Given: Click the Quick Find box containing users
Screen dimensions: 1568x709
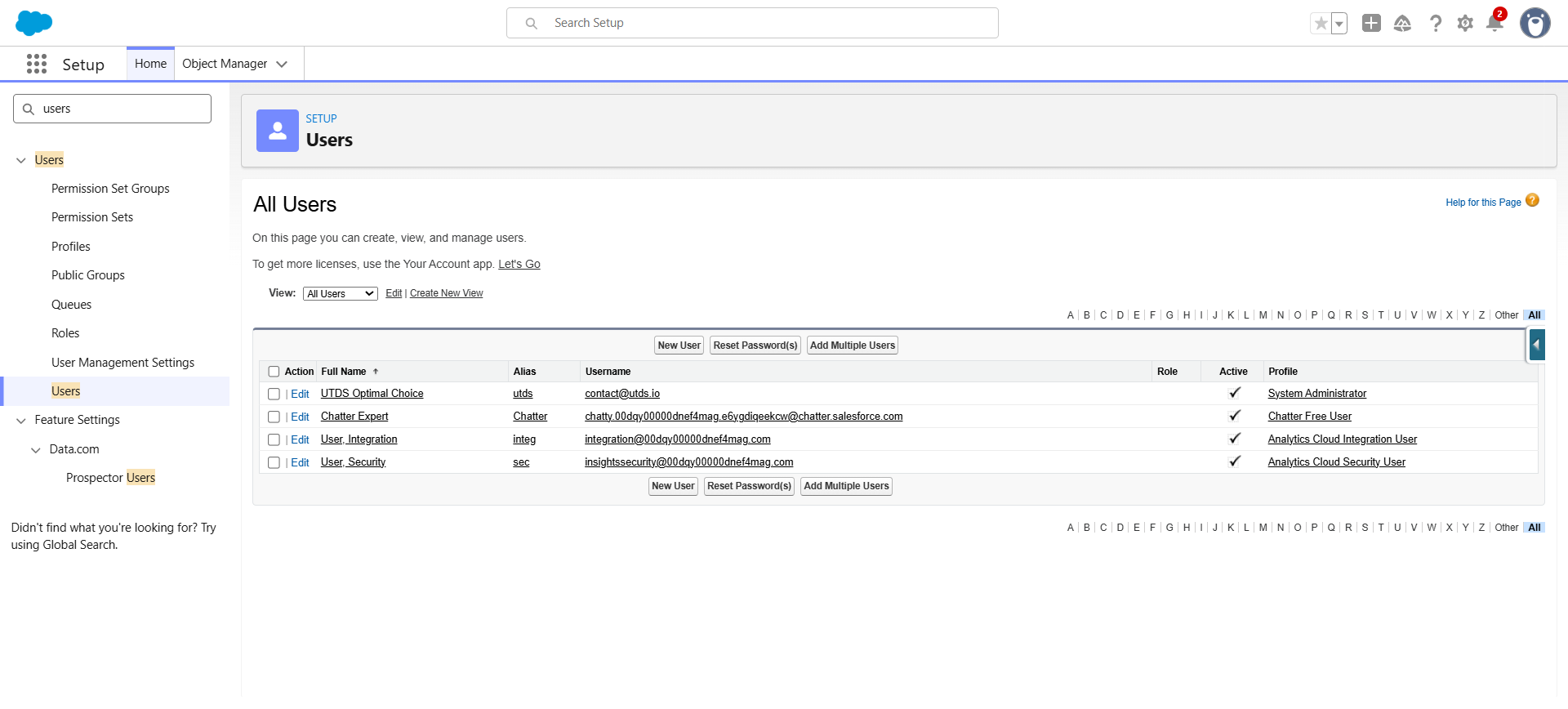Looking at the screenshot, I should pos(112,109).
